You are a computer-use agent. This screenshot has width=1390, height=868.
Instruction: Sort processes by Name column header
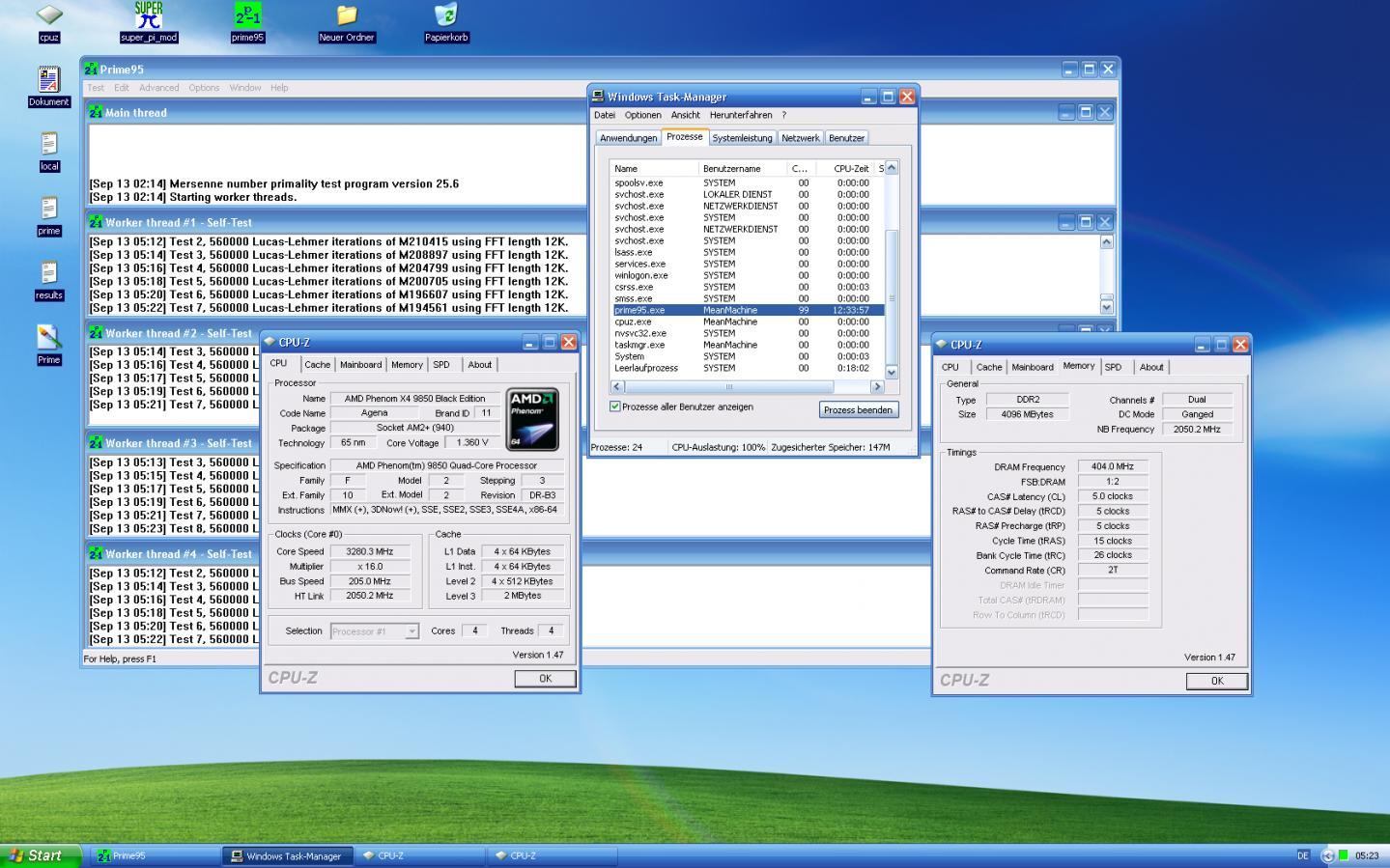pos(654,168)
